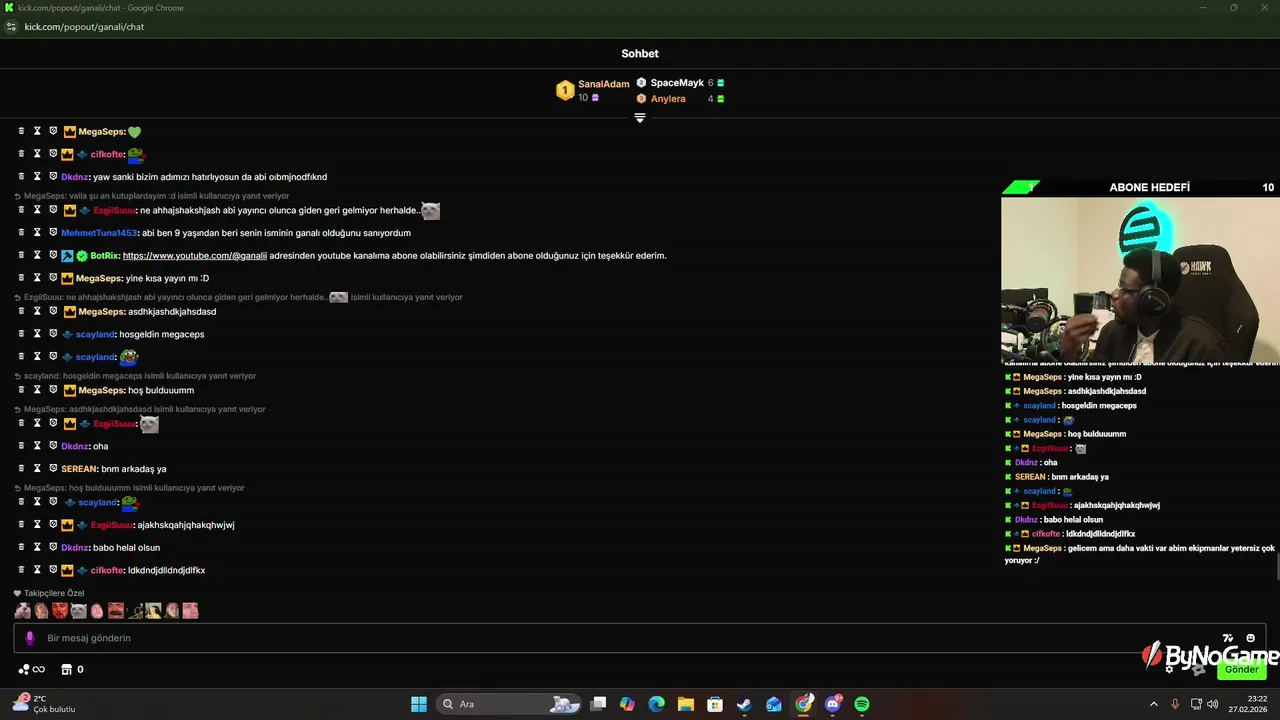Open SpaceMayk's leaderboard entry
The width and height of the screenshot is (1280, 720).
click(x=681, y=83)
